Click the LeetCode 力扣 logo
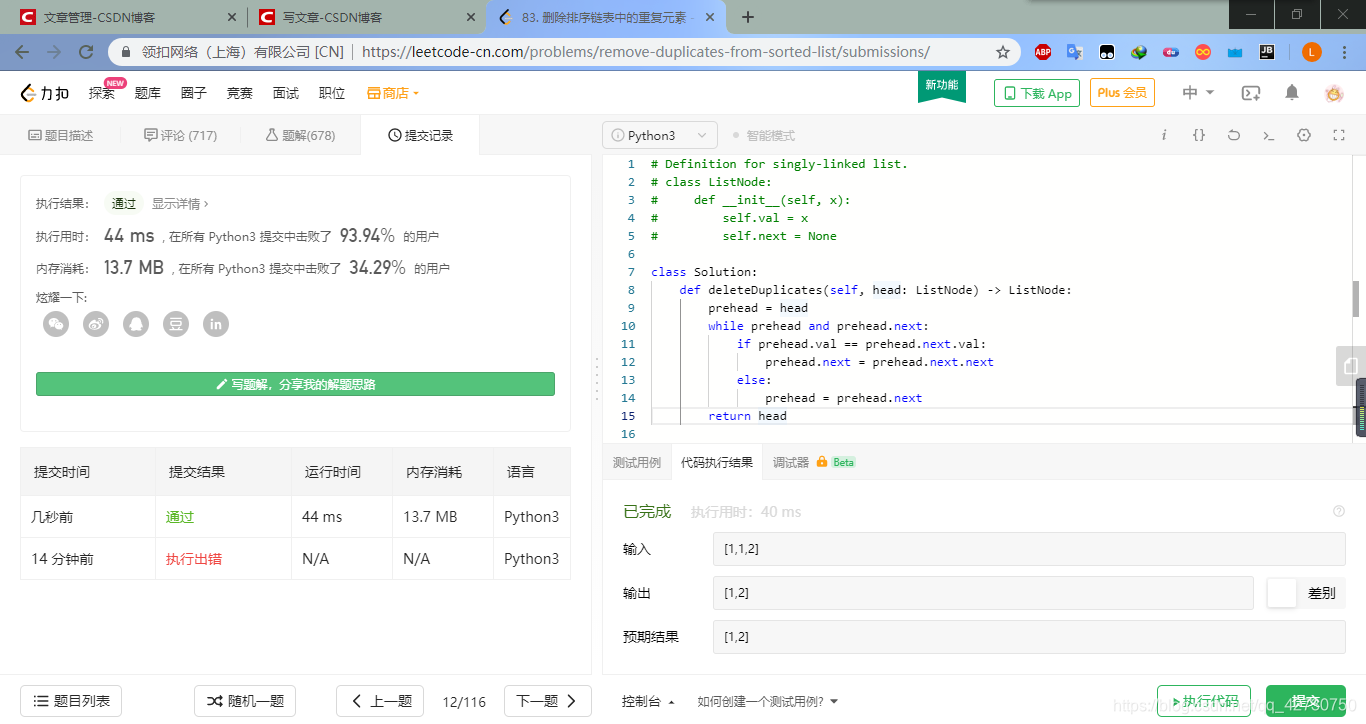The image size is (1366, 724). click(45, 93)
